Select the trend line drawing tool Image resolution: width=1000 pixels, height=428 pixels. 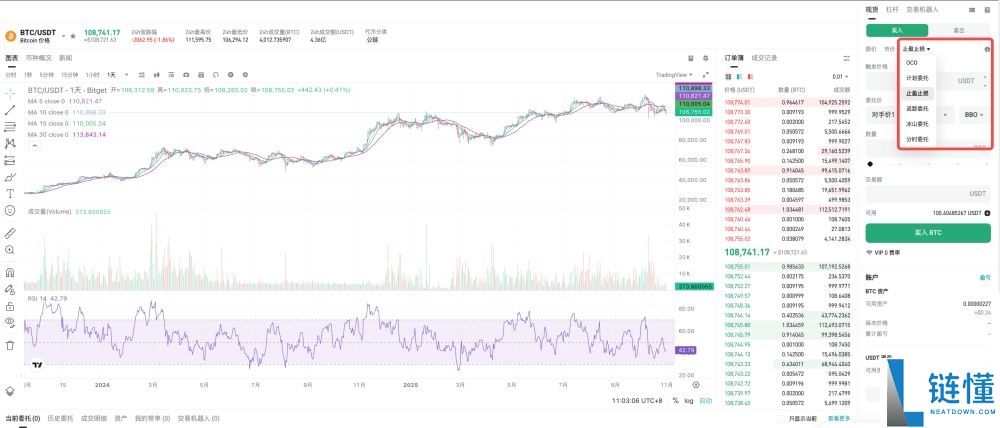coord(10,109)
